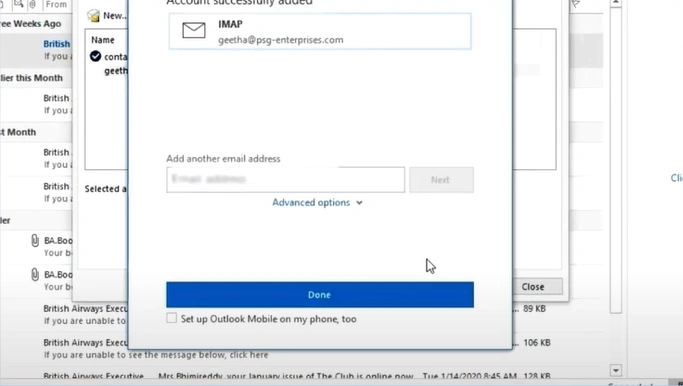Viewport: 683px width, 386px height.
Task: Click the Name column header
Action: (x=103, y=40)
